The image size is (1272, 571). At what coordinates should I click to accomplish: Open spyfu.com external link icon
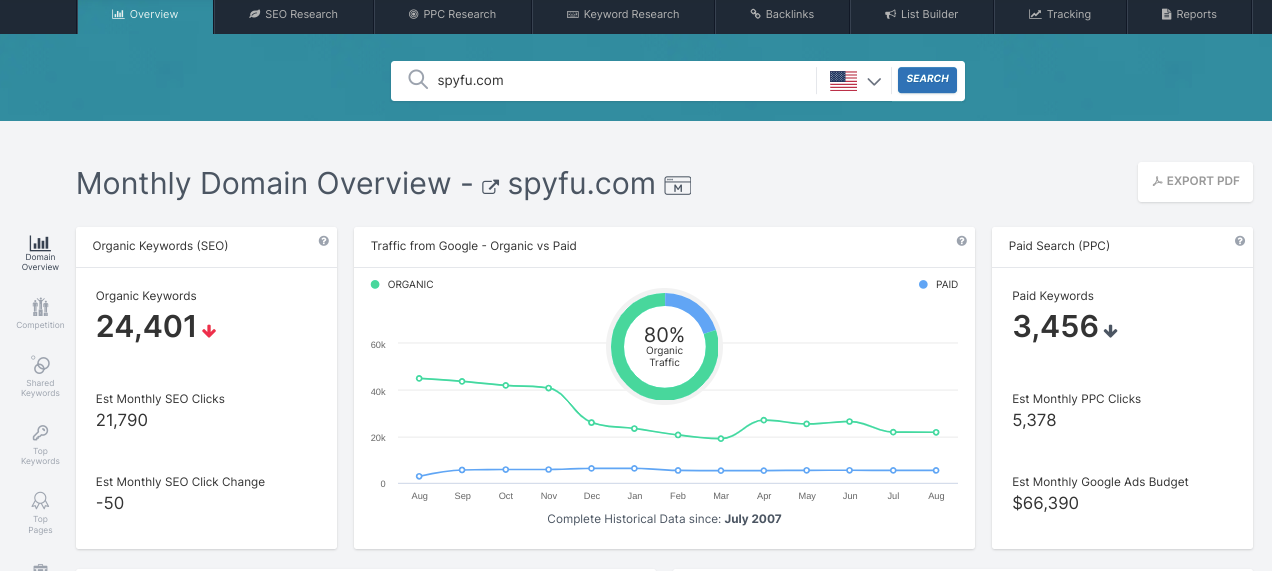tap(490, 186)
